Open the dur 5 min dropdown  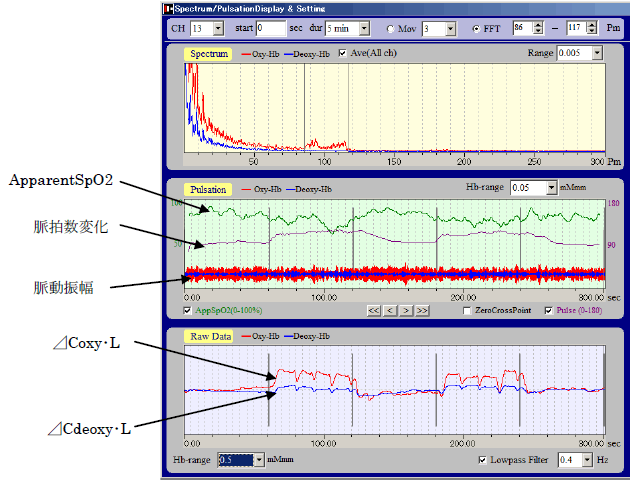click(364, 29)
